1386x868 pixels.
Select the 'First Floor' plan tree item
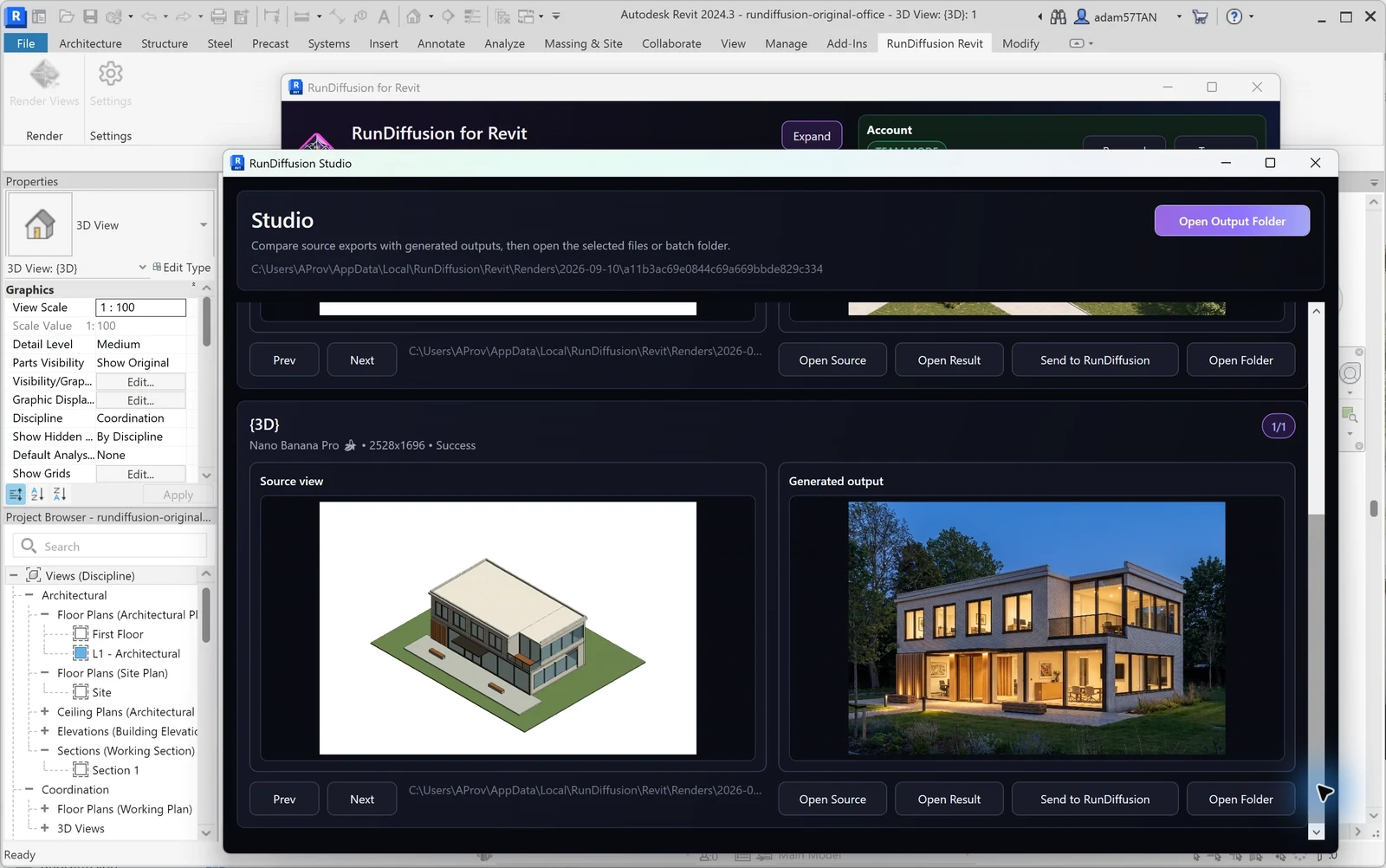tap(118, 634)
